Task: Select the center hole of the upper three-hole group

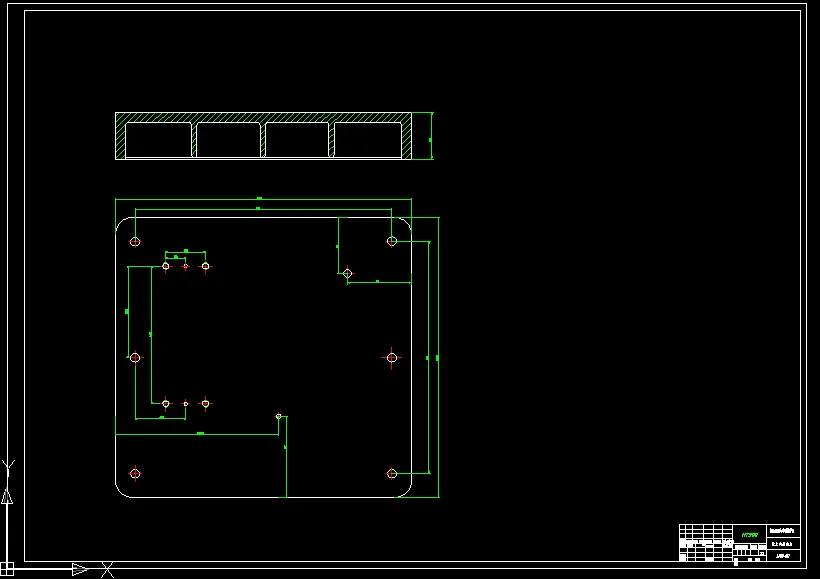Action: (x=185, y=266)
